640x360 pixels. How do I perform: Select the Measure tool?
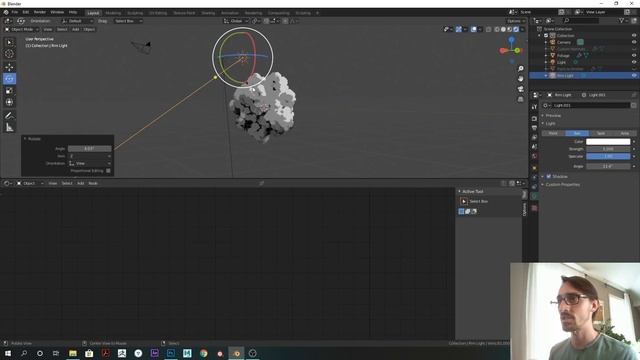pos(9,128)
